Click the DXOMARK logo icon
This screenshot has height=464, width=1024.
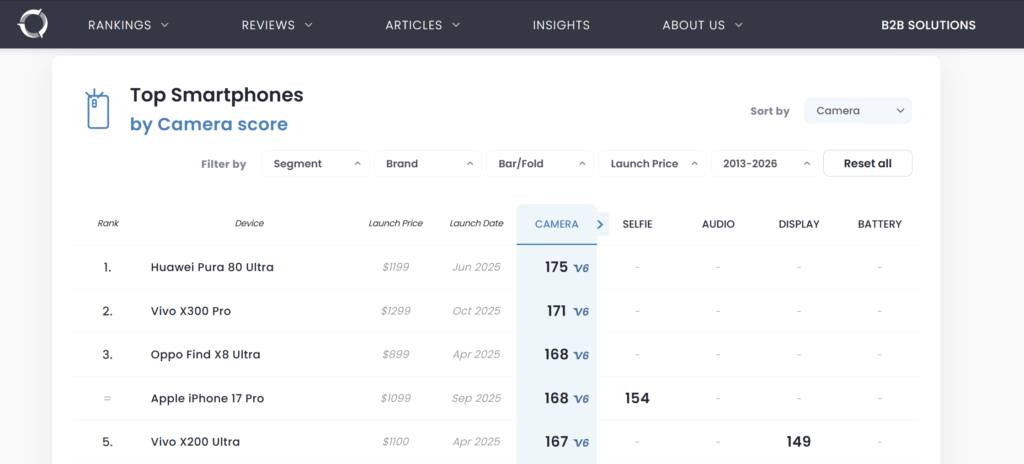[33, 24]
